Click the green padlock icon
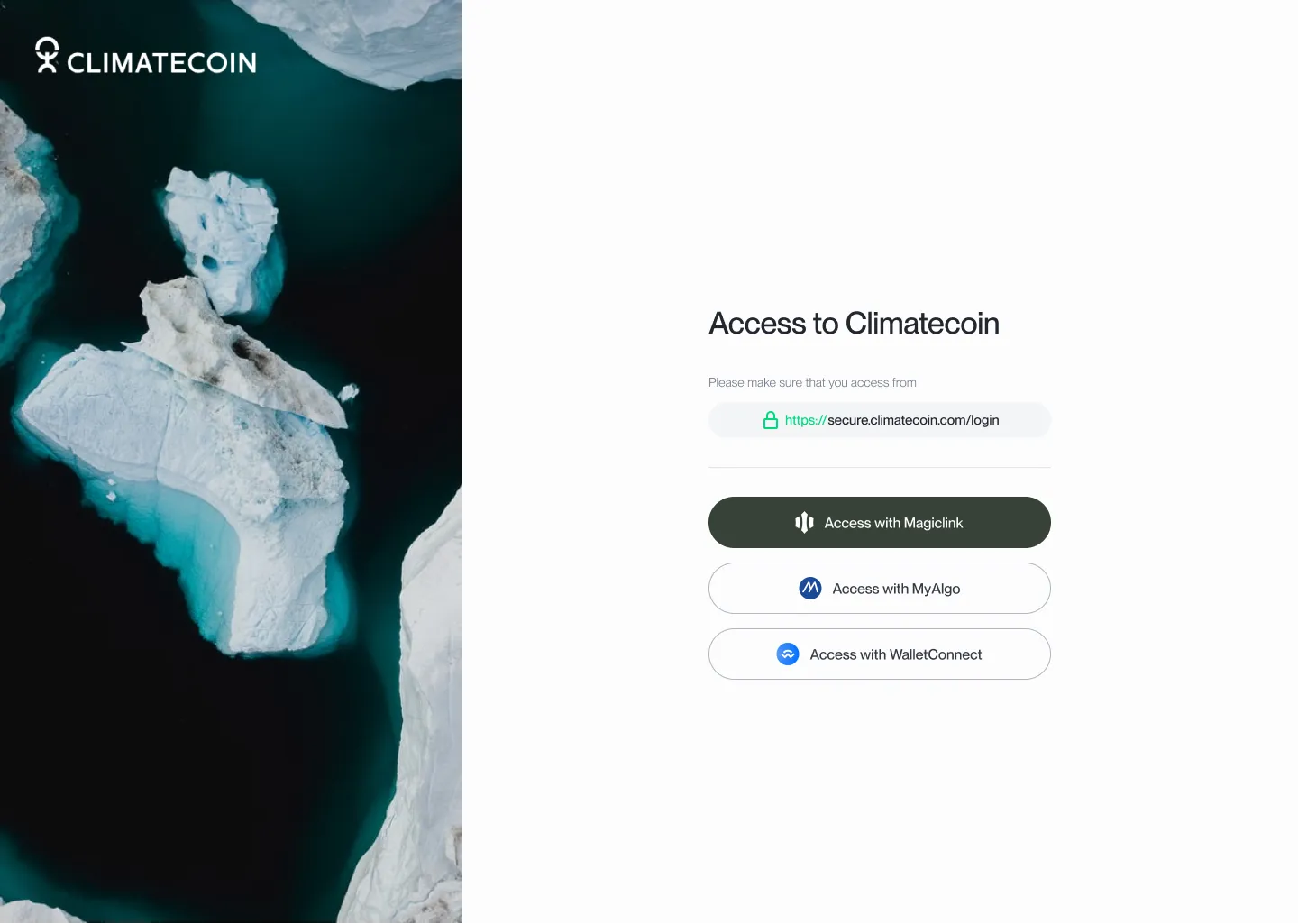 (x=771, y=420)
